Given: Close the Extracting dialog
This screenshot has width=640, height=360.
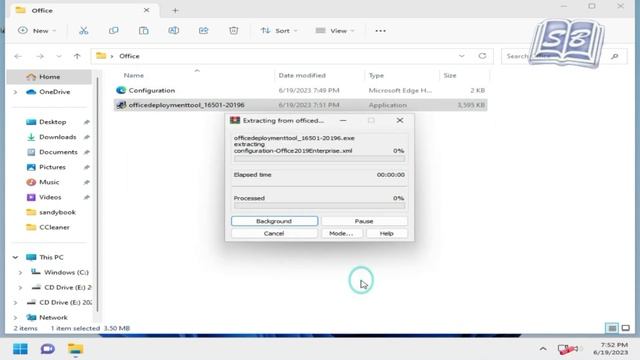Looking at the screenshot, I should (x=400, y=121).
